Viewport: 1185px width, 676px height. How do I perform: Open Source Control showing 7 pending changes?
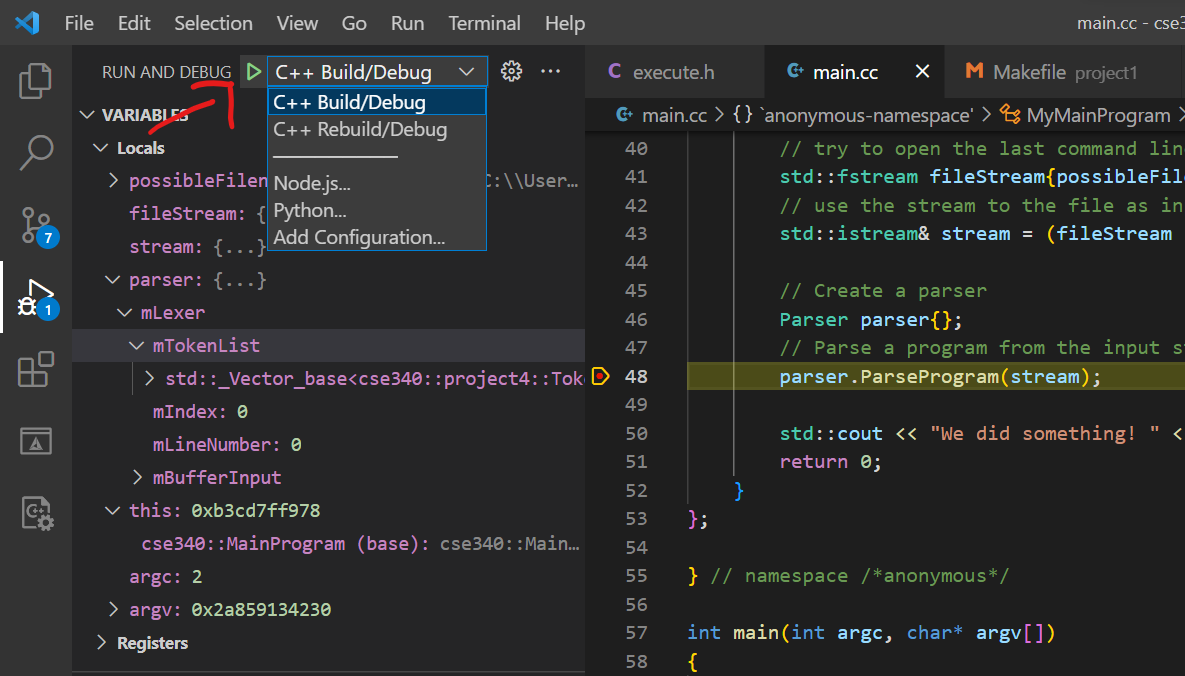(x=36, y=227)
